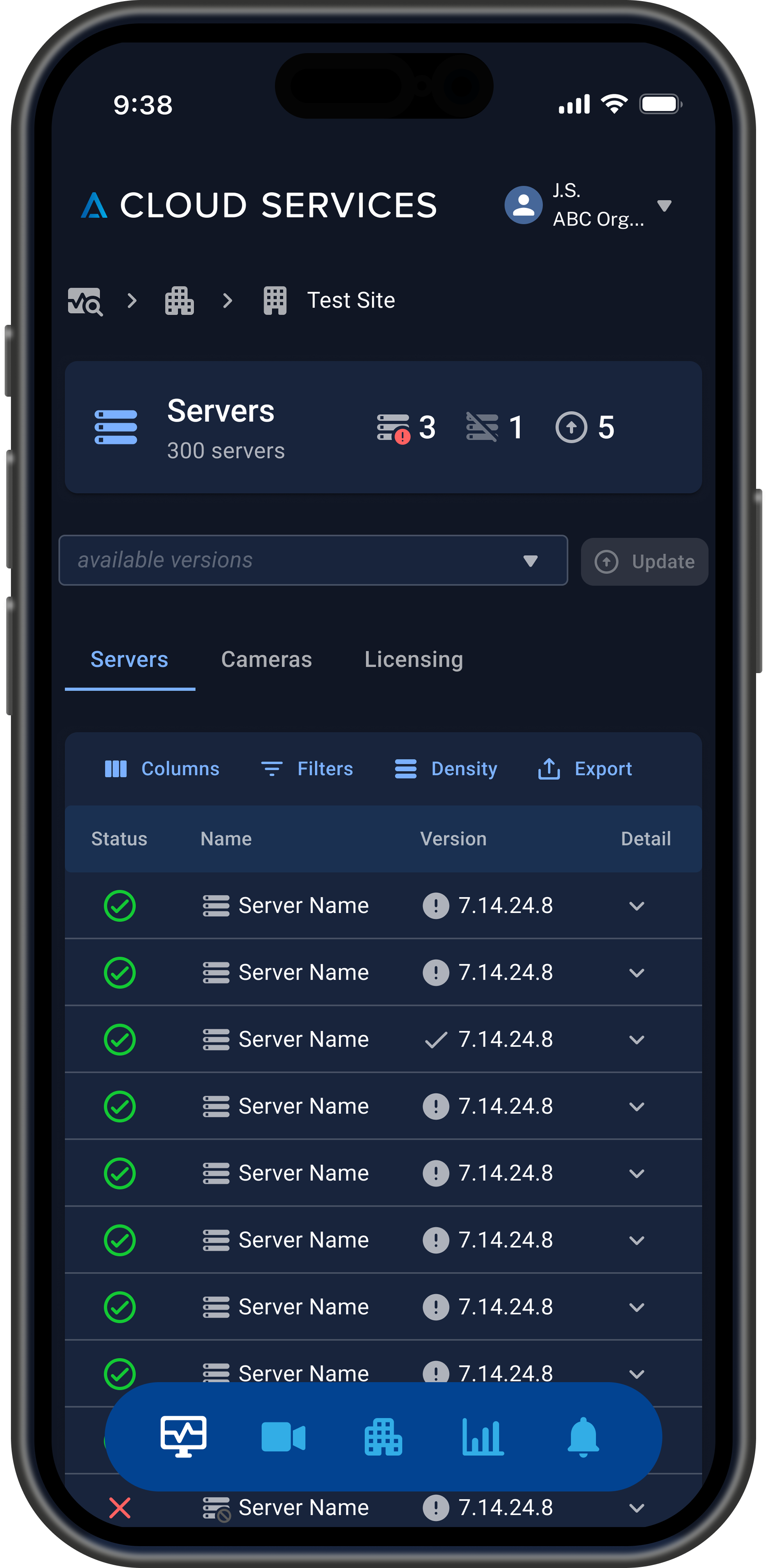767x1568 pixels.
Task: Expand the first Server Name detail row
Action: [637, 906]
